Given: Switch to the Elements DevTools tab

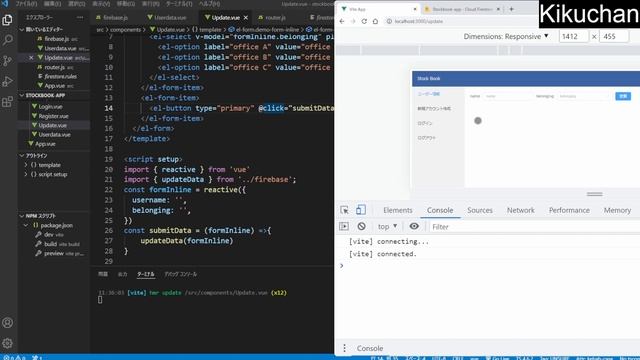Looking at the screenshot, I should pos(398,210).
